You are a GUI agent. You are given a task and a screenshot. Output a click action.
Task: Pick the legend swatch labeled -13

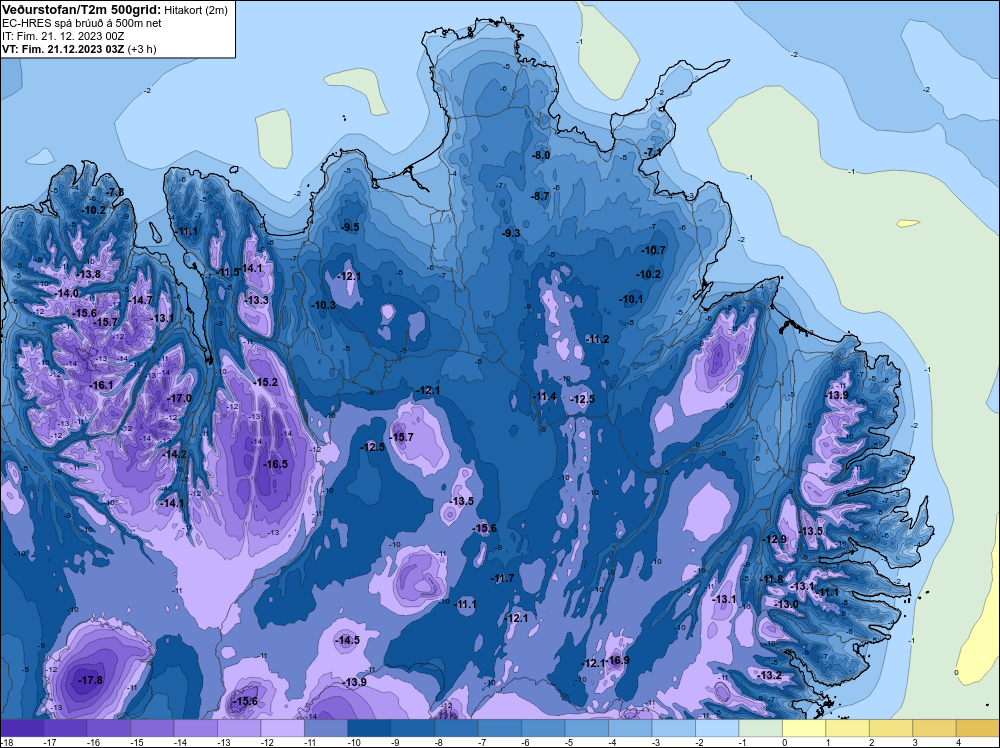coord(239,728)
